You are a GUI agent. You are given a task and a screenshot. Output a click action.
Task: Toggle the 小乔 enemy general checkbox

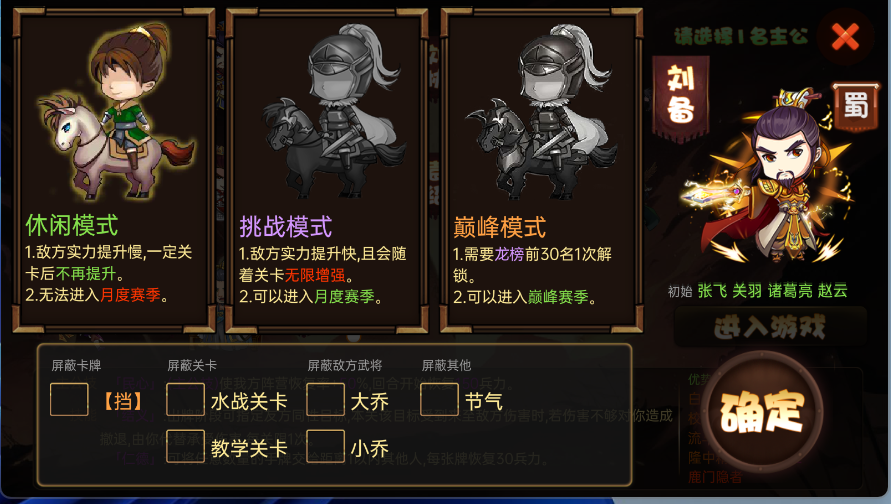pyautogui.click(x=326, y=447)
